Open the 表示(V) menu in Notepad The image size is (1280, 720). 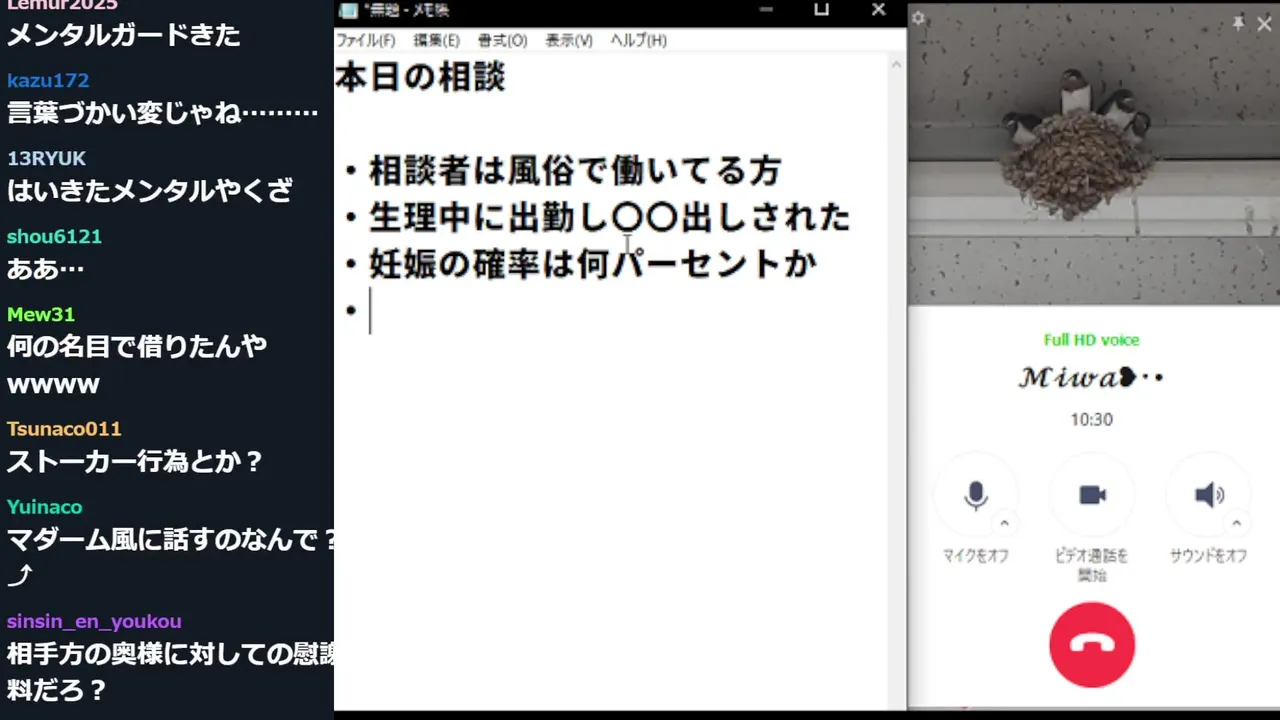(x=569, y=40)
